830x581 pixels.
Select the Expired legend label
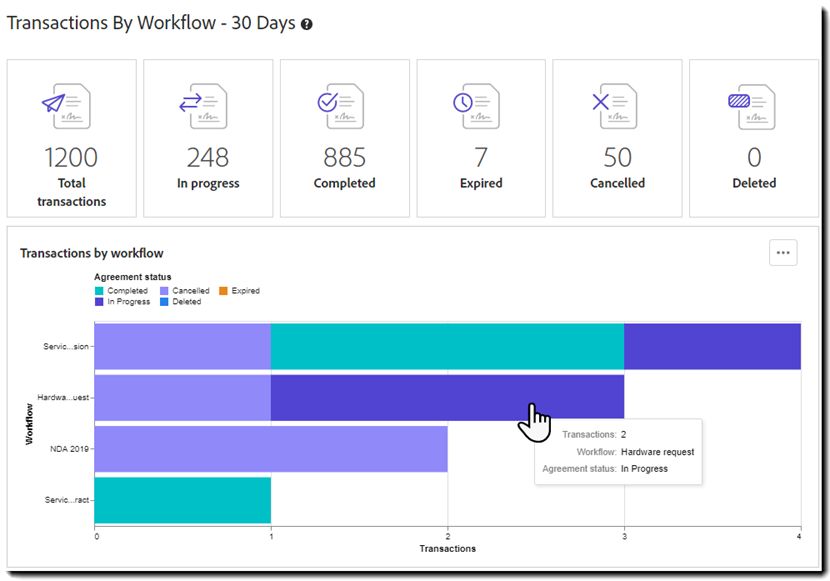click(x=246, y=290)
